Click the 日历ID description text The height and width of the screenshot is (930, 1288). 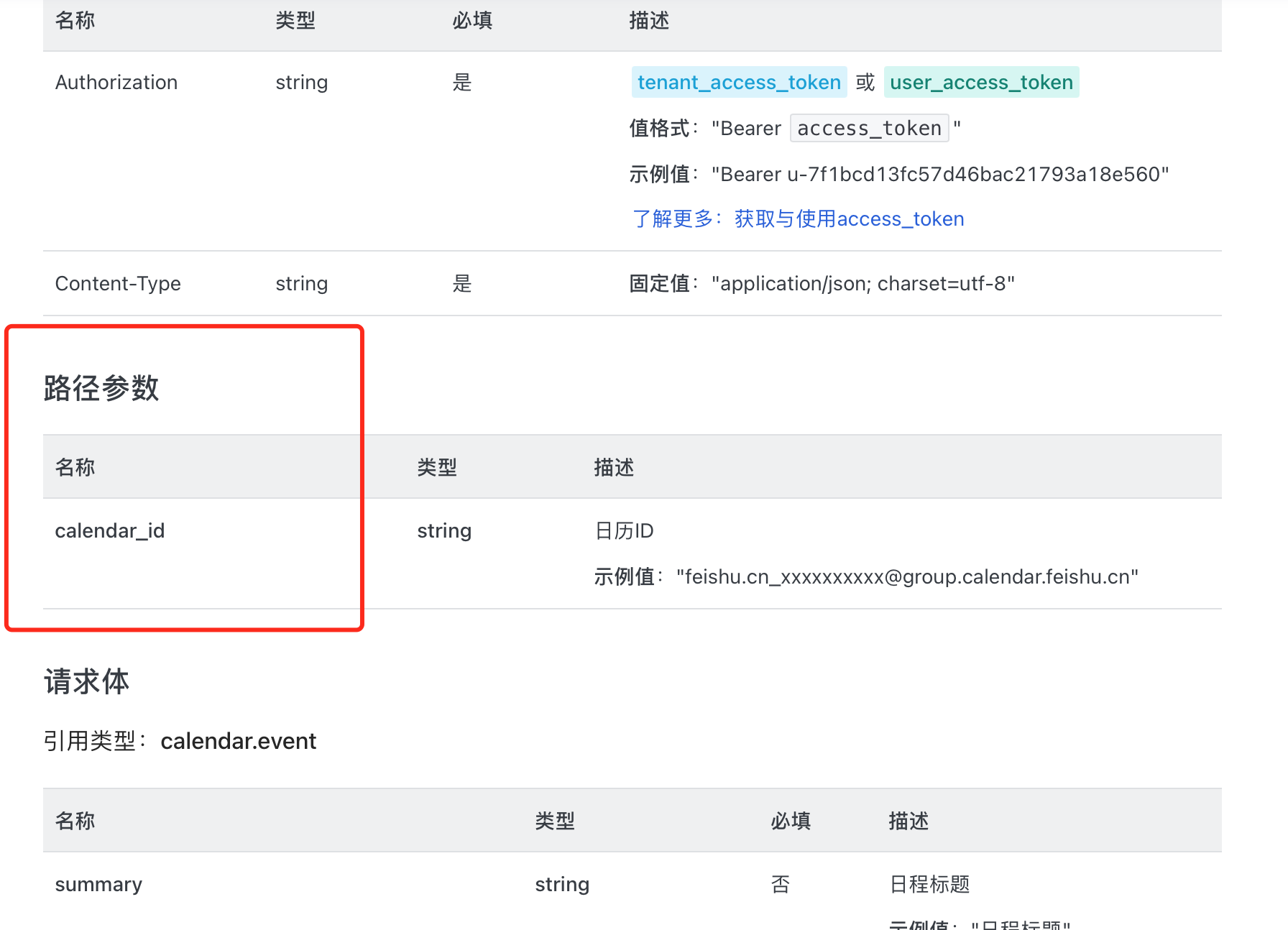[624, 531]
